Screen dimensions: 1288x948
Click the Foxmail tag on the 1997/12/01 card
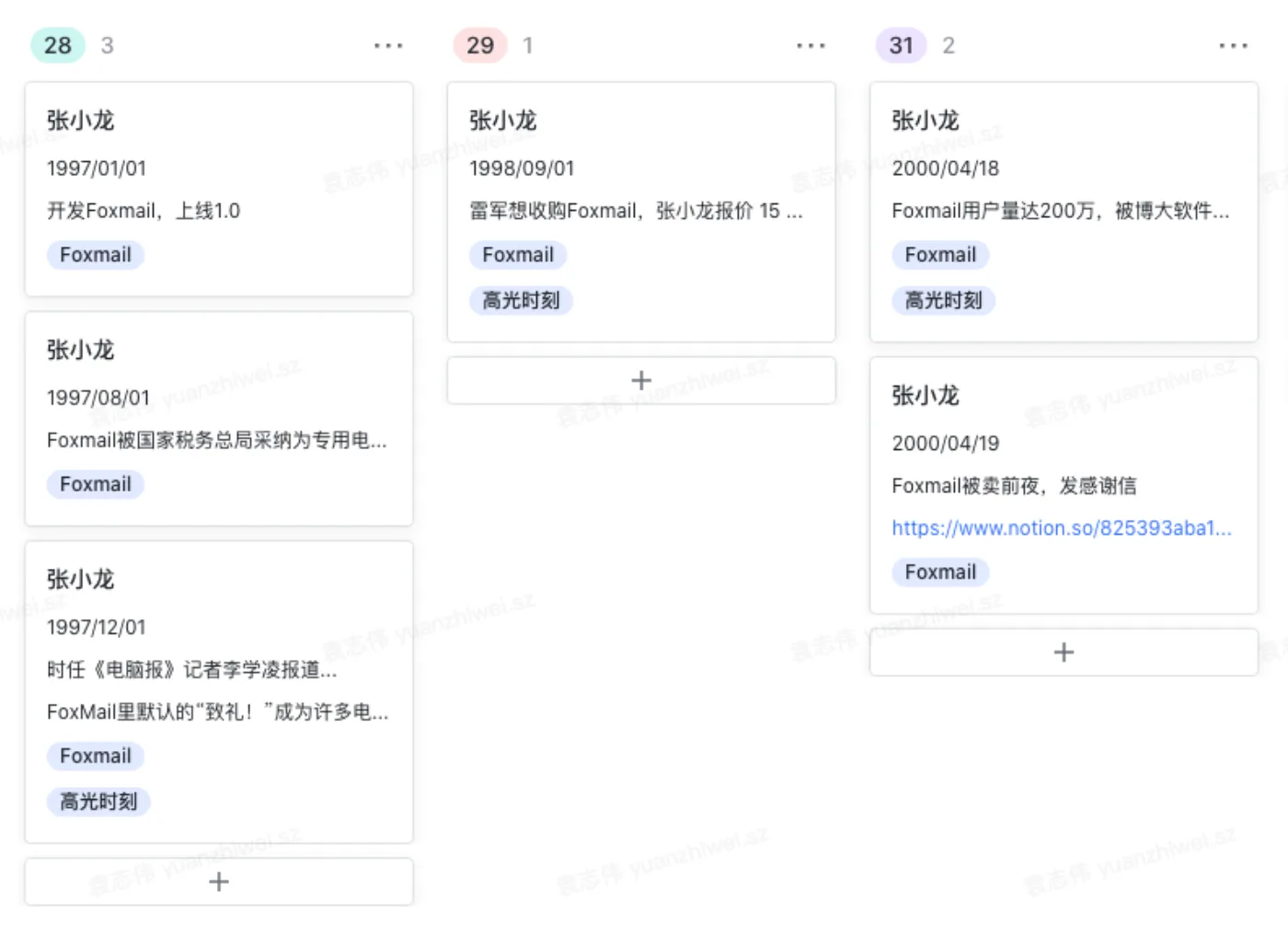point(96,756)
